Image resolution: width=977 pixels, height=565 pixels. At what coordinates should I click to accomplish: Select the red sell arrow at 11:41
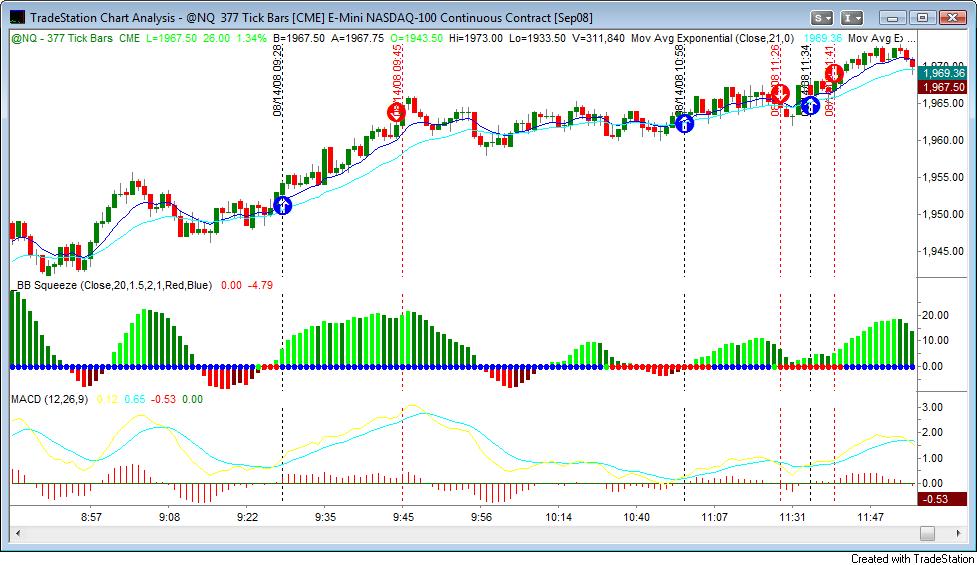(834, 74)
